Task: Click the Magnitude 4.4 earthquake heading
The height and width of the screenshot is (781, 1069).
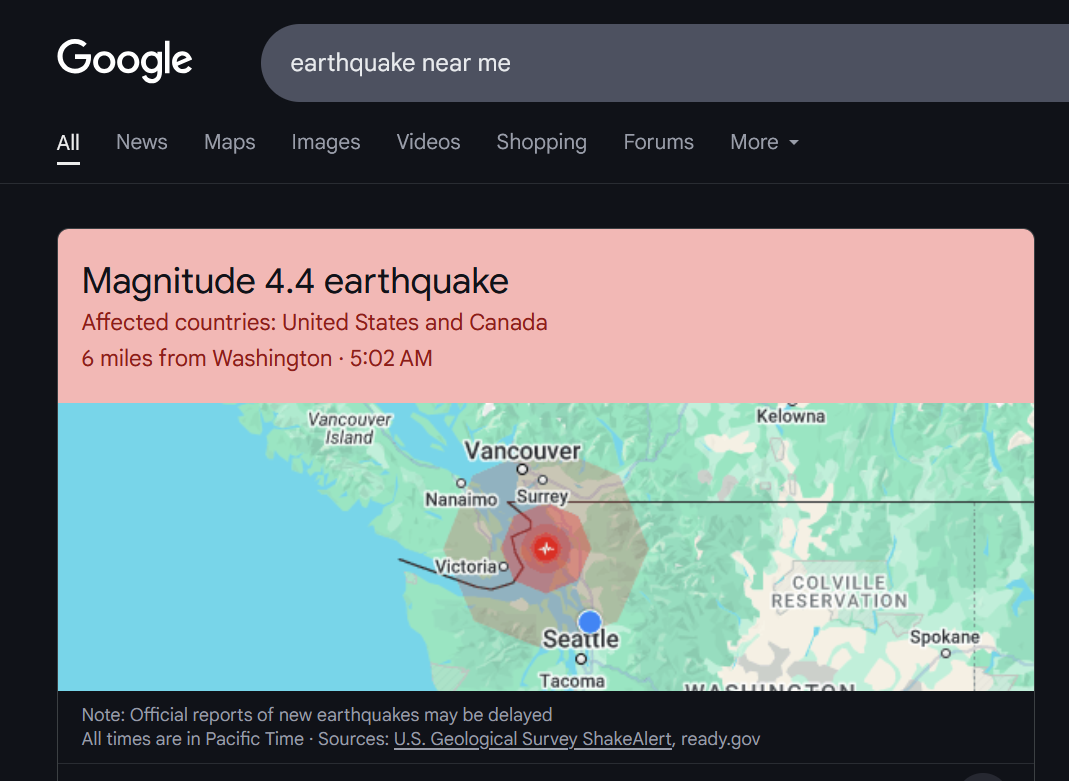Action: [x=295, y=281]
